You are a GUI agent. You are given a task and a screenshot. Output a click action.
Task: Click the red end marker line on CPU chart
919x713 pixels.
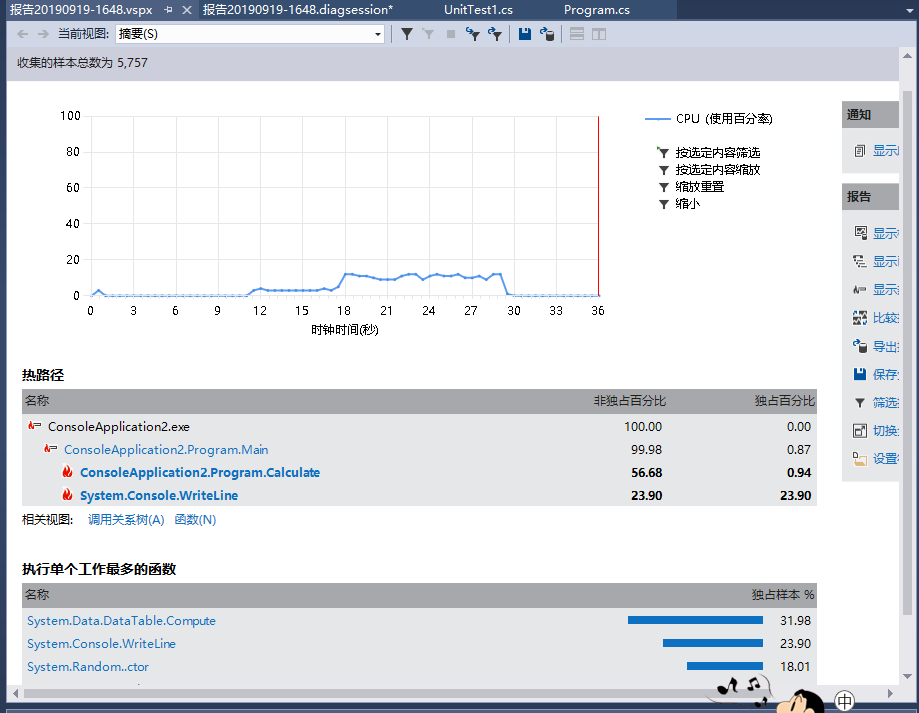(598, 206)
